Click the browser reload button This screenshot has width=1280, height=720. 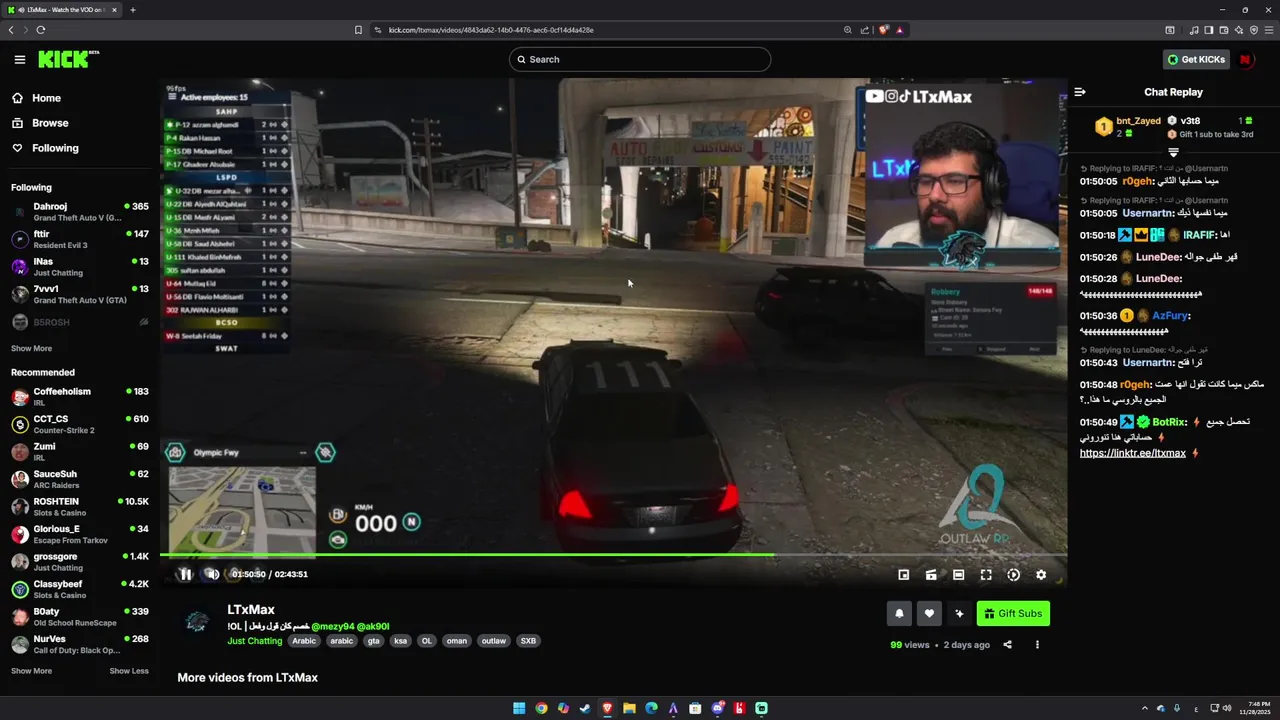point(41,30)
